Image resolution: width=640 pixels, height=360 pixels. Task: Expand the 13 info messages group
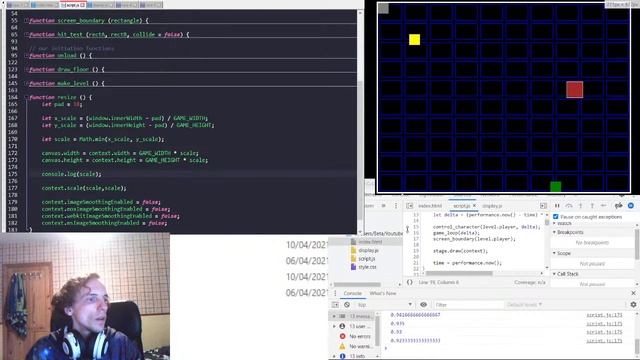point(334,356)
